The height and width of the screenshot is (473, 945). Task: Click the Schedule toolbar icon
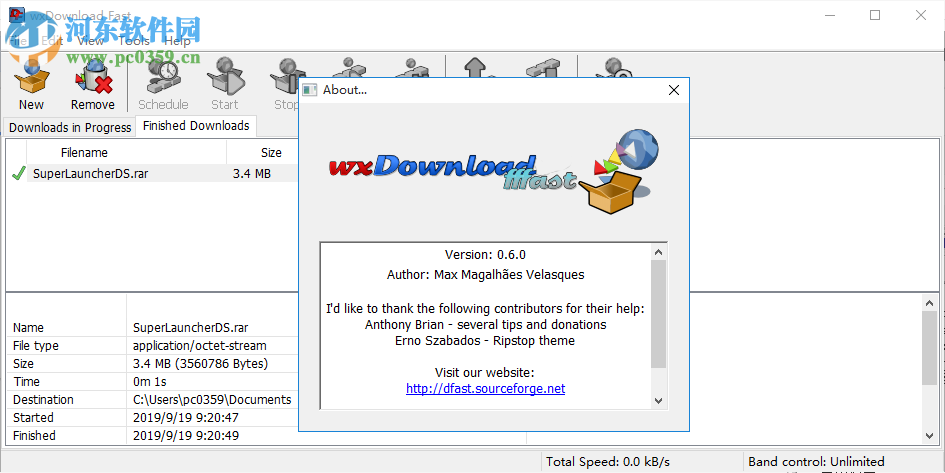pyautogui.click(x=163, y=77)
